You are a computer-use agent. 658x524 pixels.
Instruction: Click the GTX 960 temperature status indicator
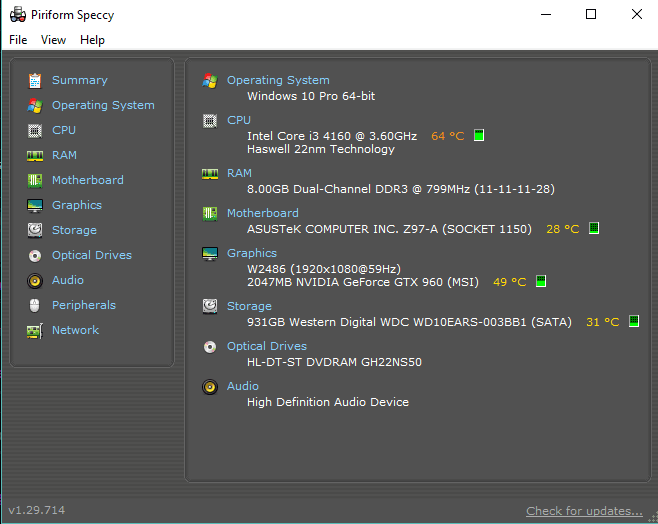[541, 282]
